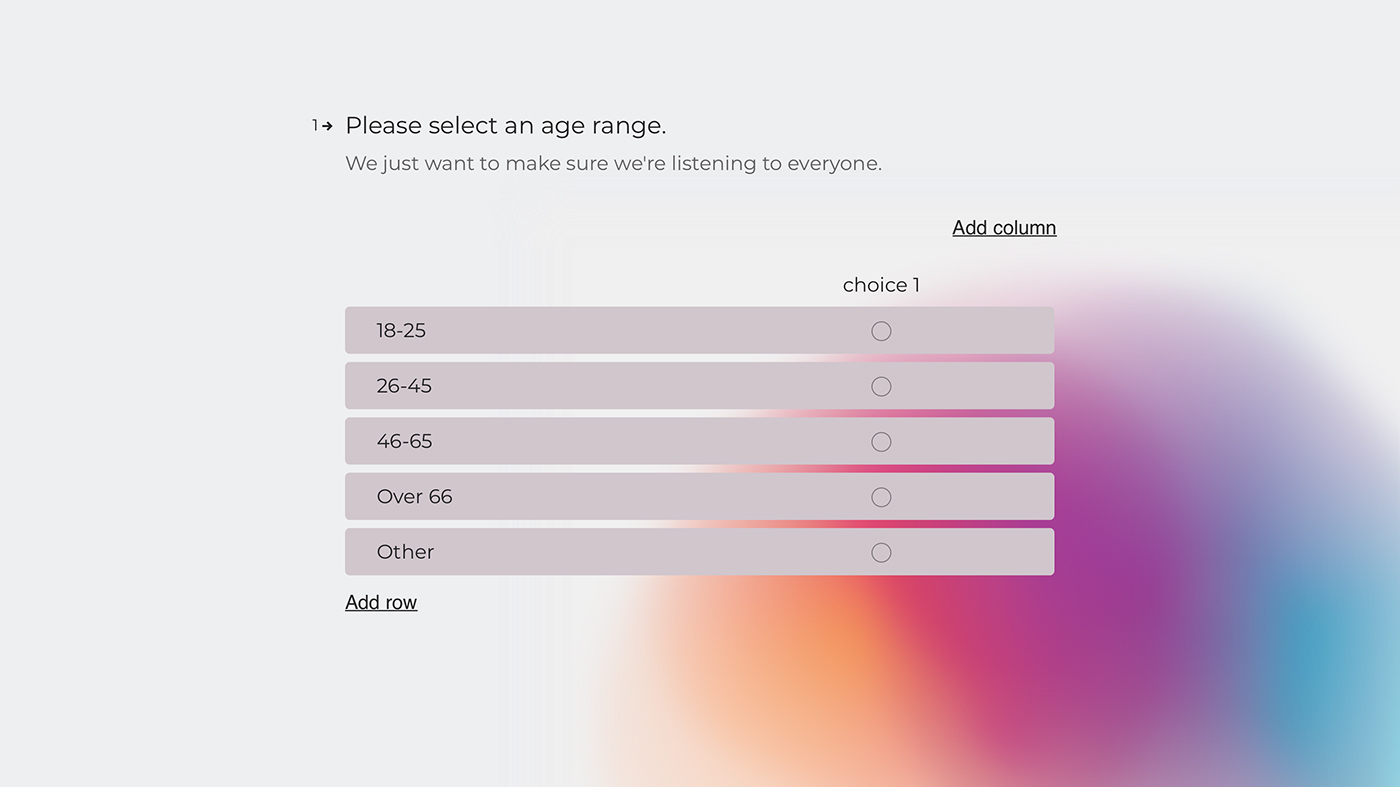The height and width of the screenshot is (787, 1400).
Task: Click the question number '1'
Action: point(316,125)
